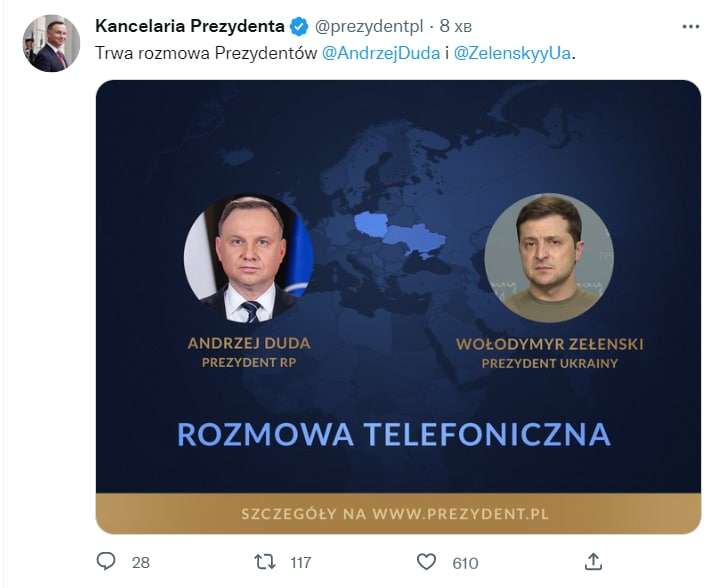Click the reply count 28
722x588 pixels.
tap(140, 563)
